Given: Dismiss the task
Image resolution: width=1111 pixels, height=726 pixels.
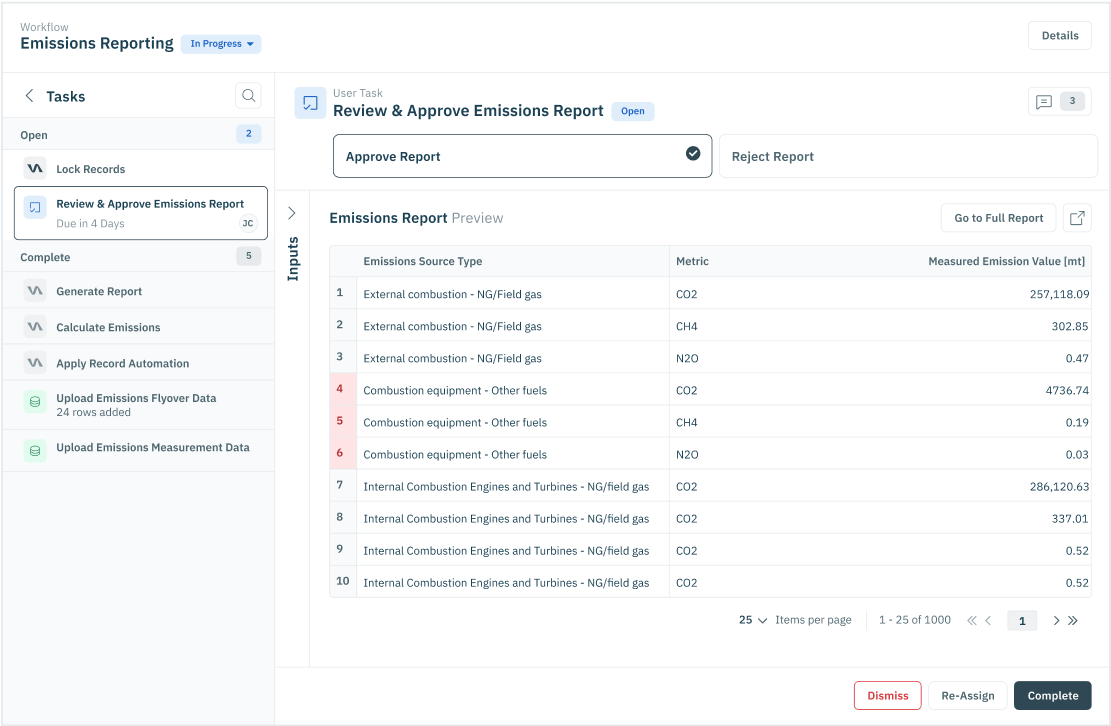Looking at the screenshot, I should pyautogui.click(x=887, y=696).
